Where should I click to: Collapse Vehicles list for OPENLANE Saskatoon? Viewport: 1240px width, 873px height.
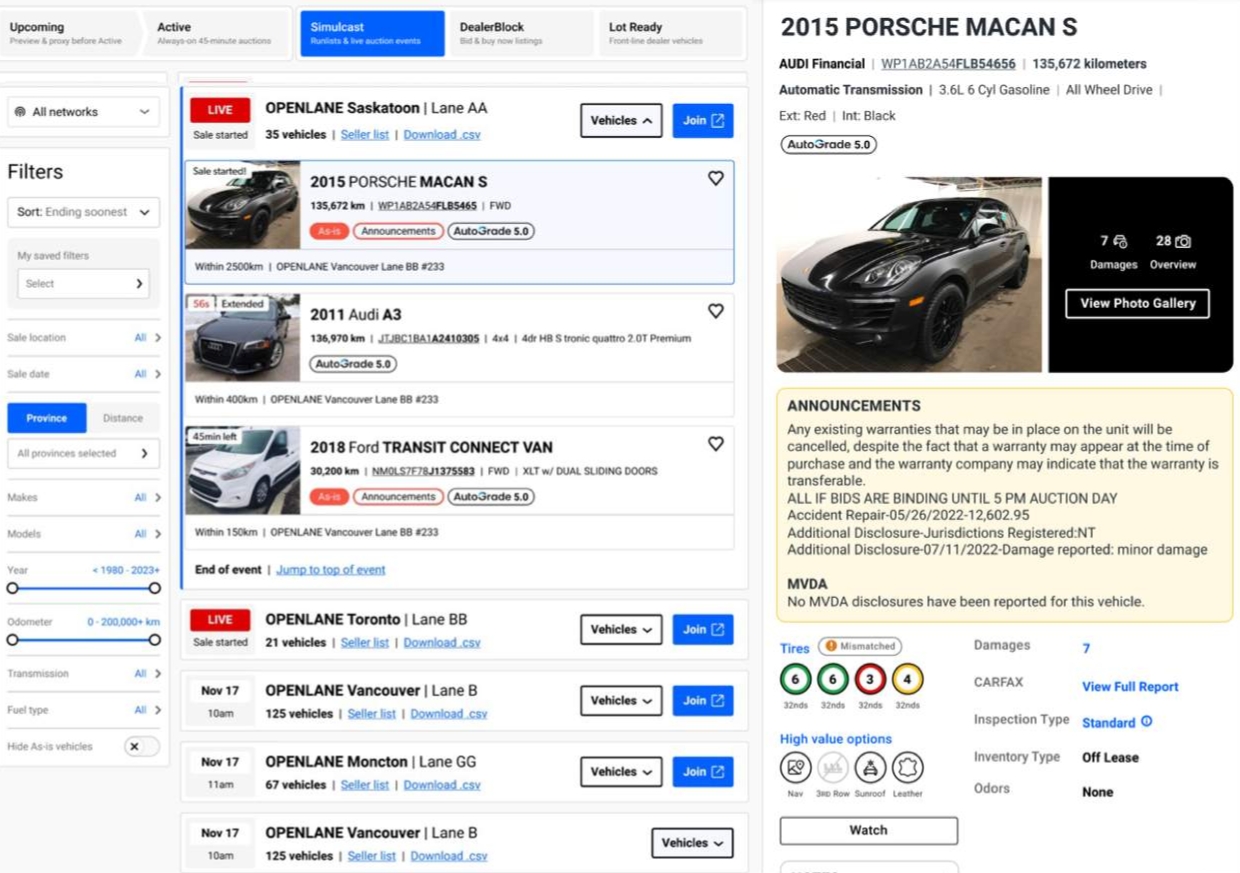pos(621,121)
